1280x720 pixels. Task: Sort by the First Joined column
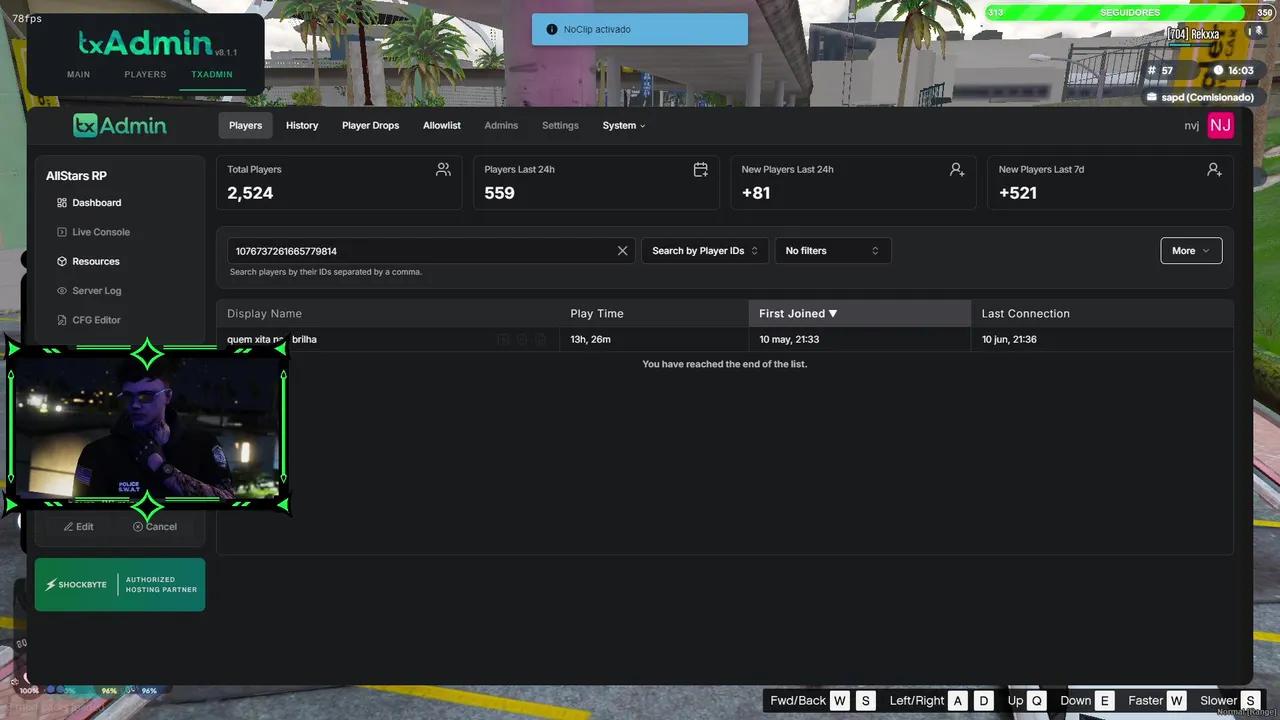point(859,314)
